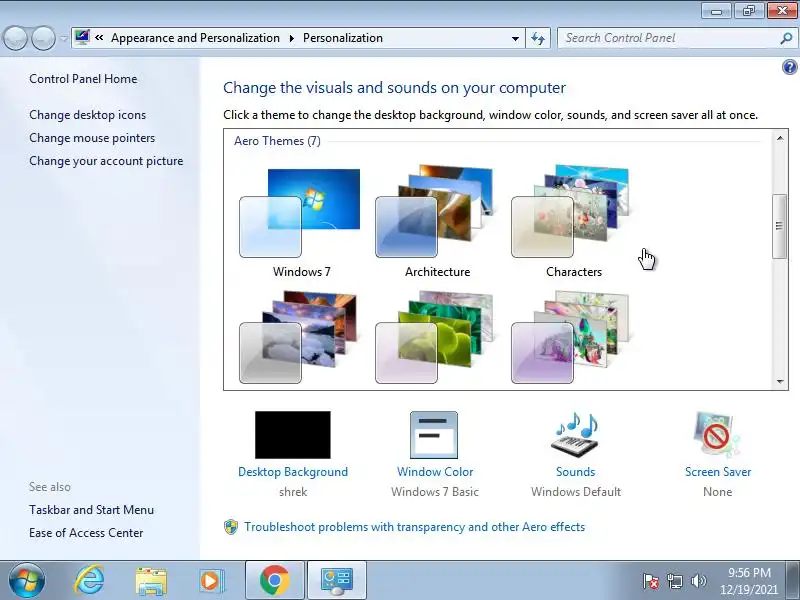Pick the green leaves nature theme thumbnail
Viewport: 800px width, 600px height.
click(435, 337)
